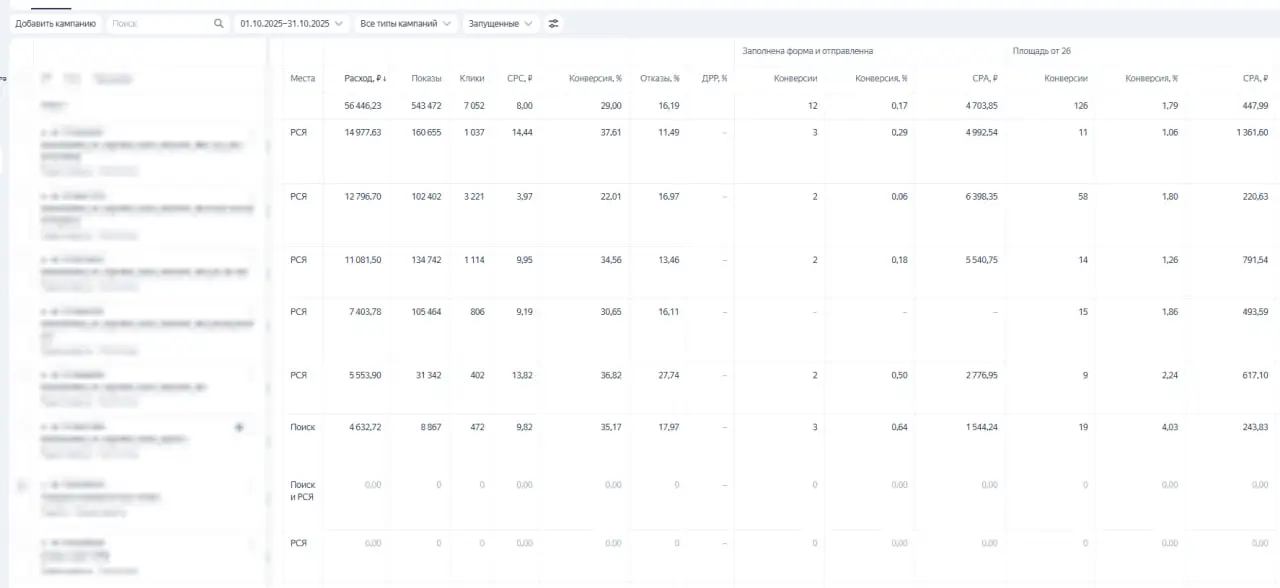
Task: Click the magnifier search icon
Action: [219, 23]
